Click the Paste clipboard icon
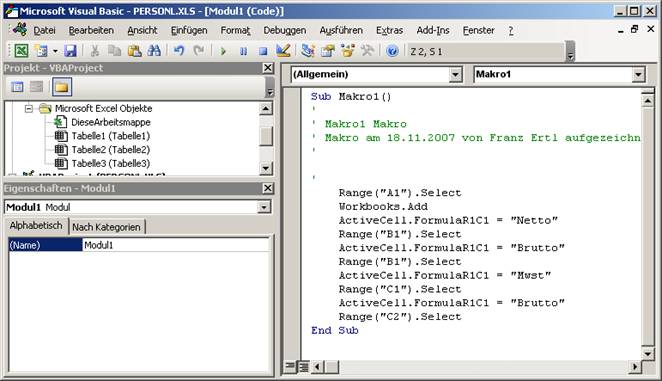662x381 pixels. (134, 51)
